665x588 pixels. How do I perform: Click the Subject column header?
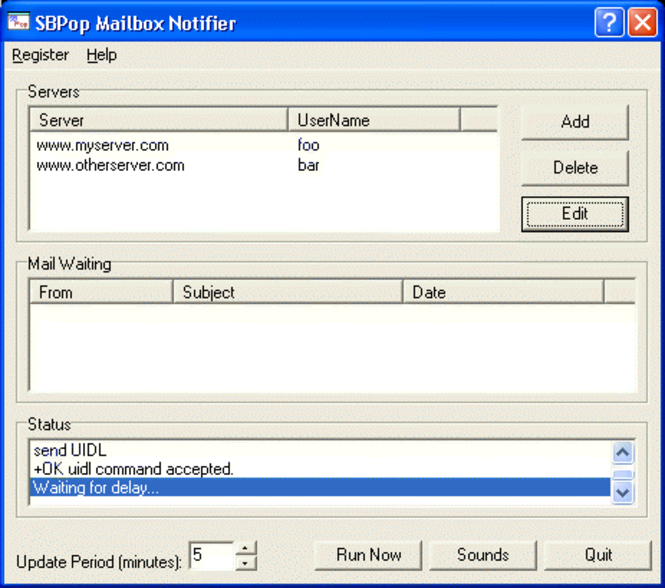click(288, 292)
